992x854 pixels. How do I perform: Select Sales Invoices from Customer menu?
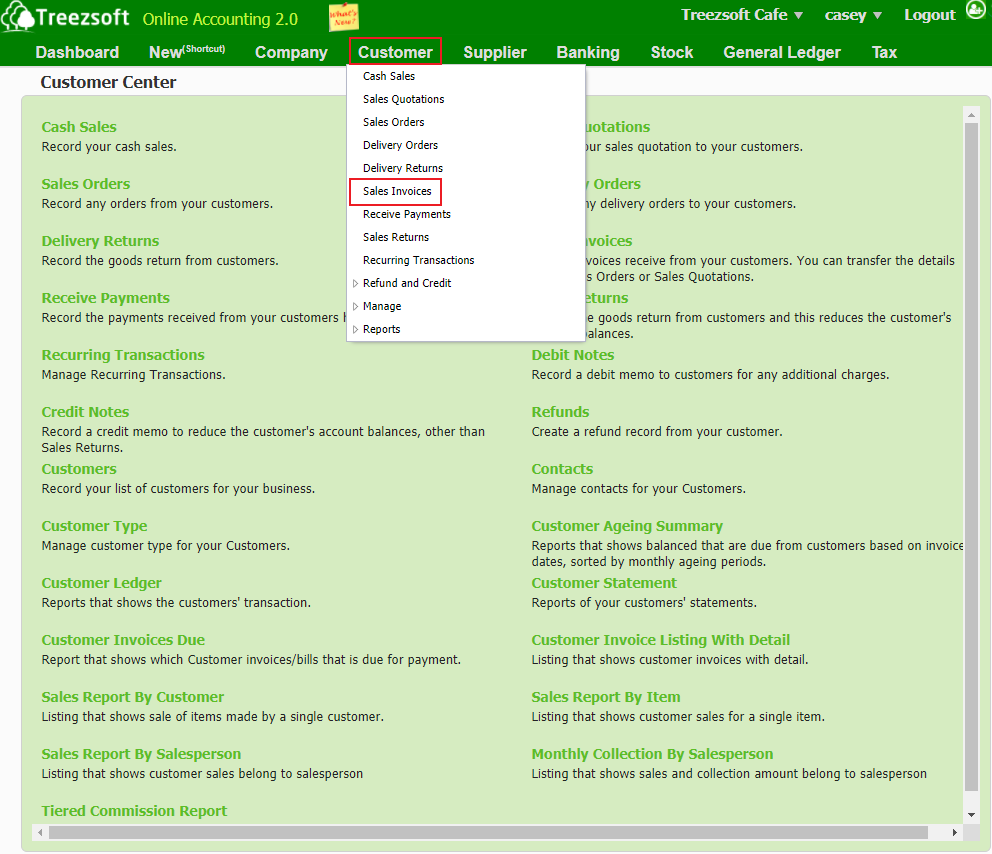point(397,191)
